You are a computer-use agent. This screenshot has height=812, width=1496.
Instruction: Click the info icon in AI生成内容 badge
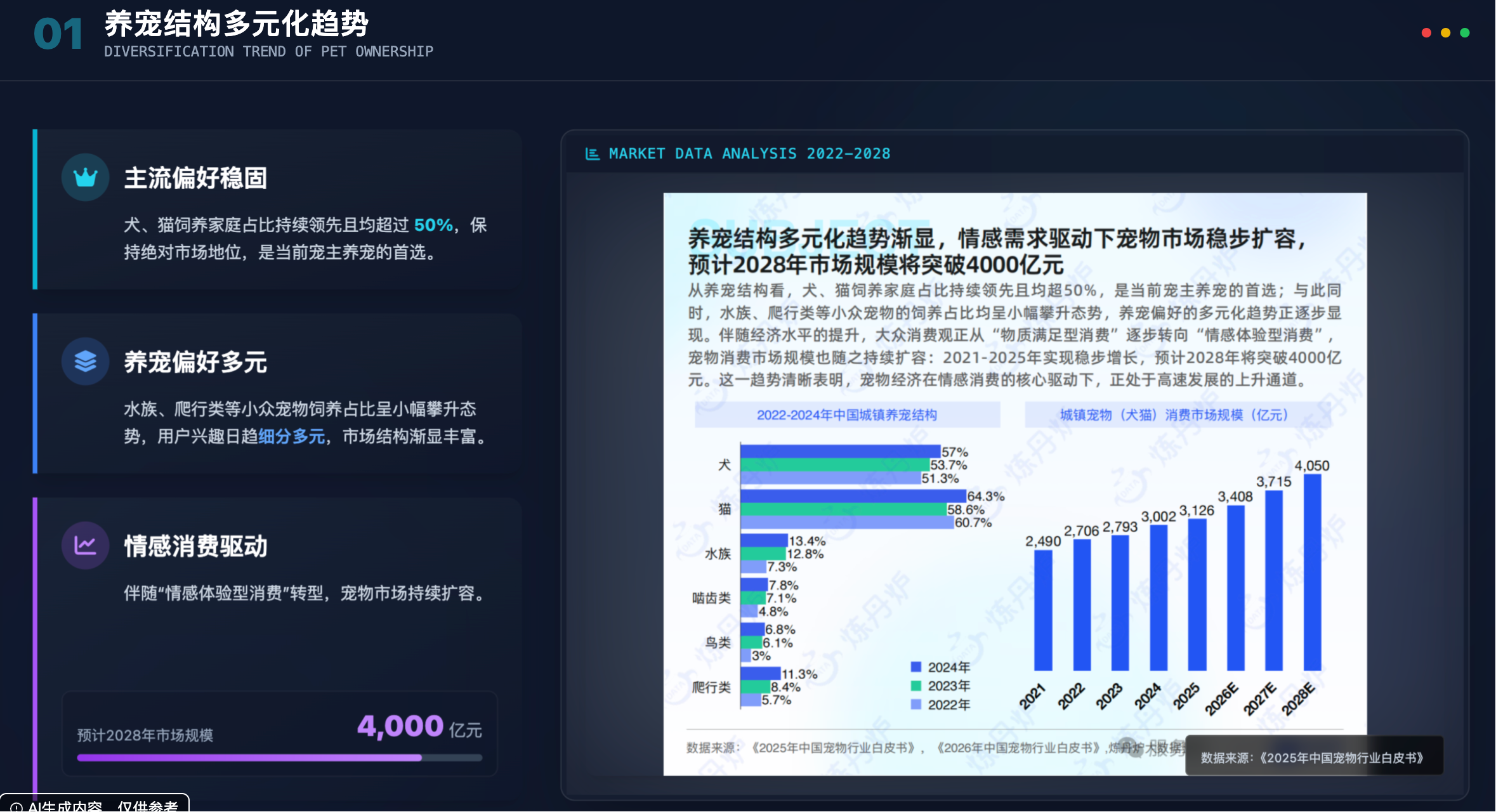pos(16,807)
